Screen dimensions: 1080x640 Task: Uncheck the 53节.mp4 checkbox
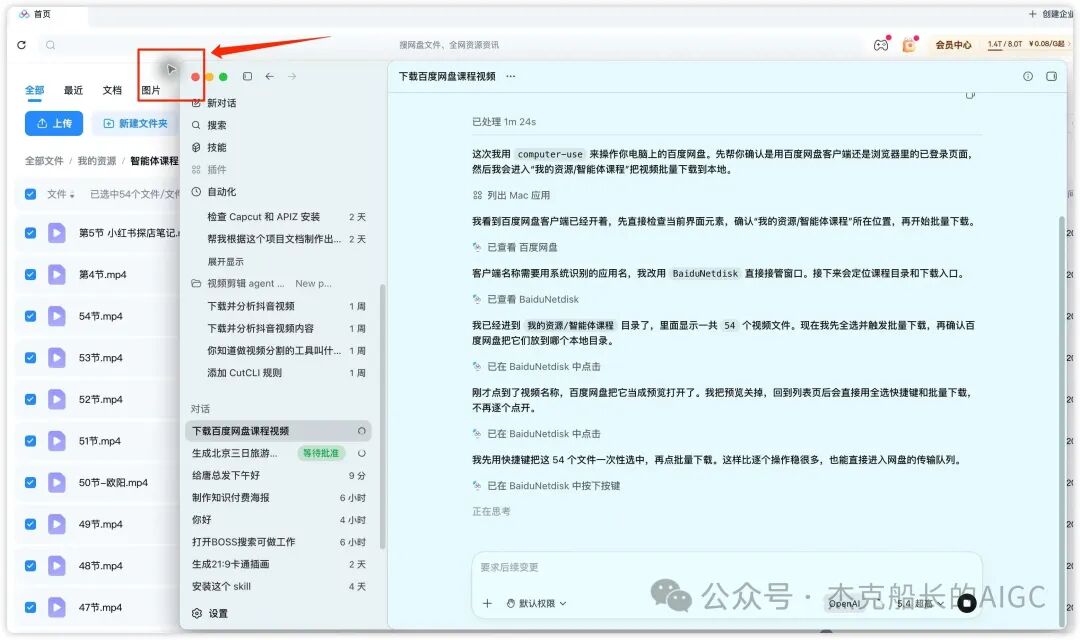(30, 358)
